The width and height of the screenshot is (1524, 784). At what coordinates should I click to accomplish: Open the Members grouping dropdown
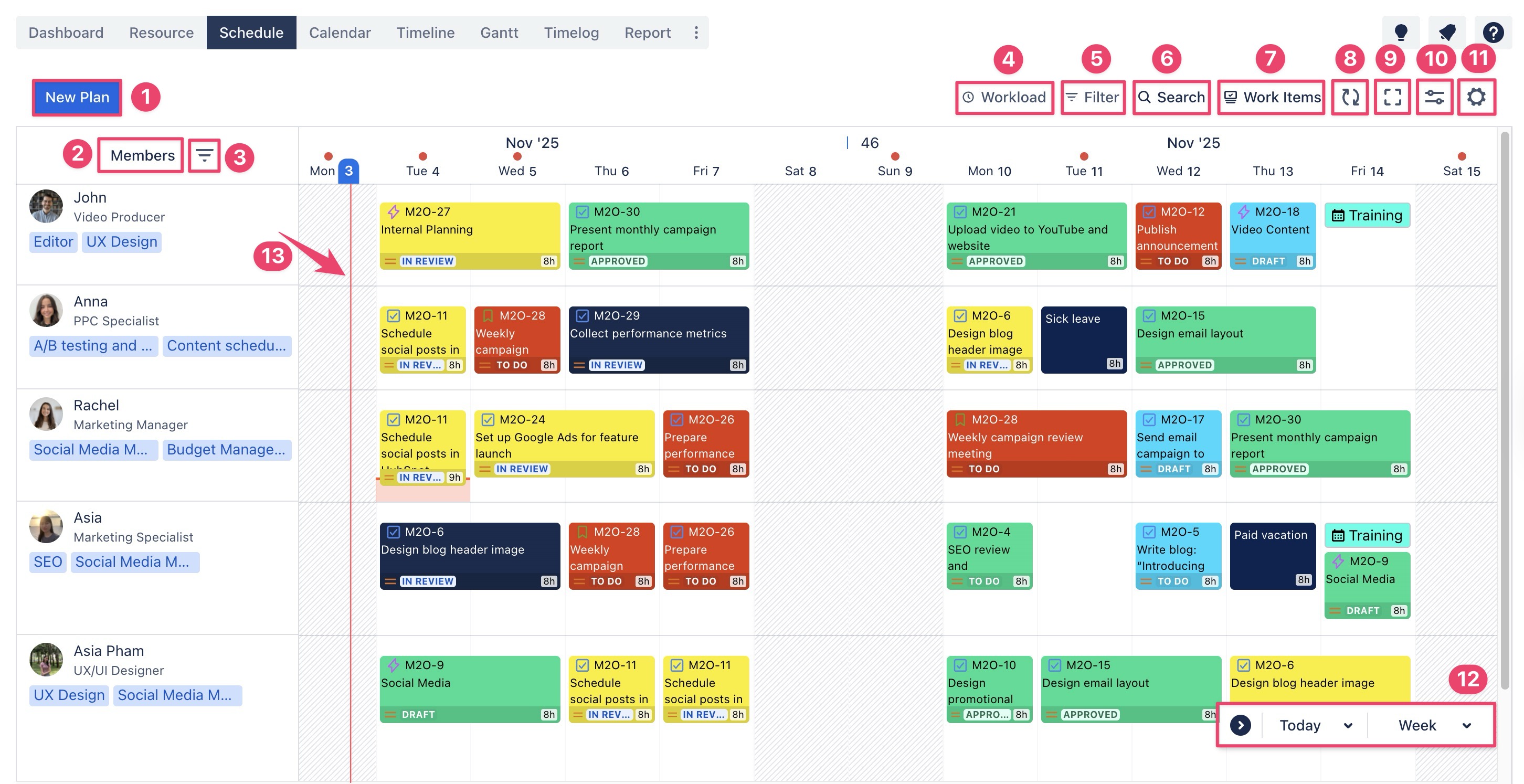click(142, 156)
